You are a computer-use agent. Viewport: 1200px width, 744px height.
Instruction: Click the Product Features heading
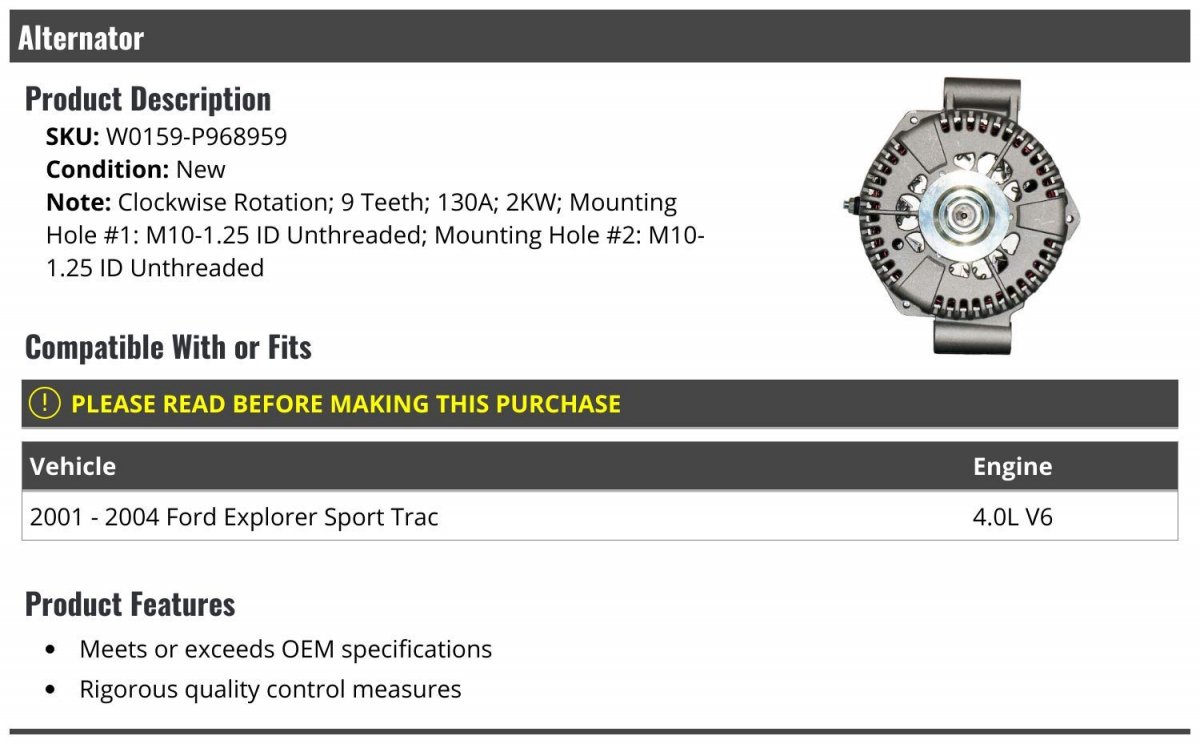[x=130, y=604]
